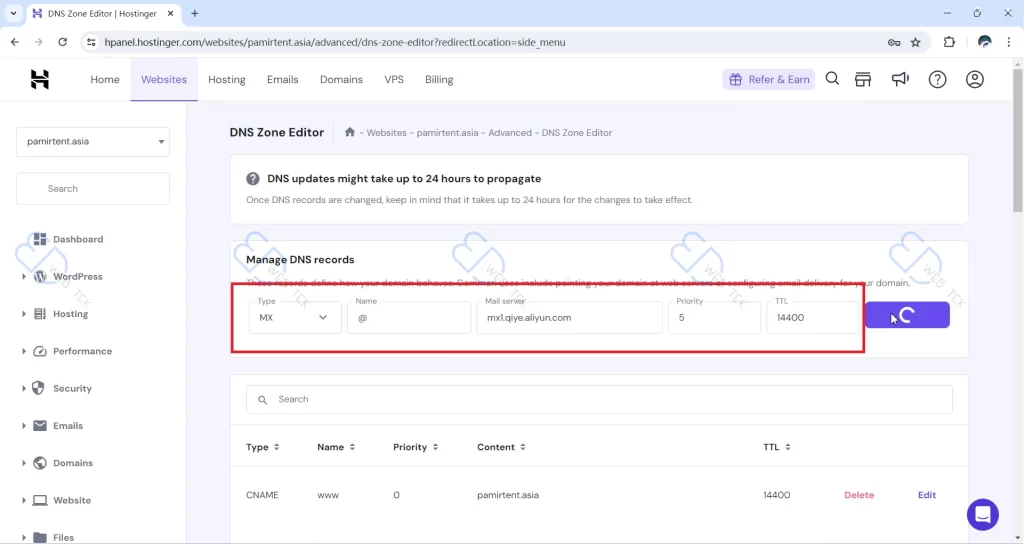Open the search magnifier in top bar

click(x=832, y=80)
